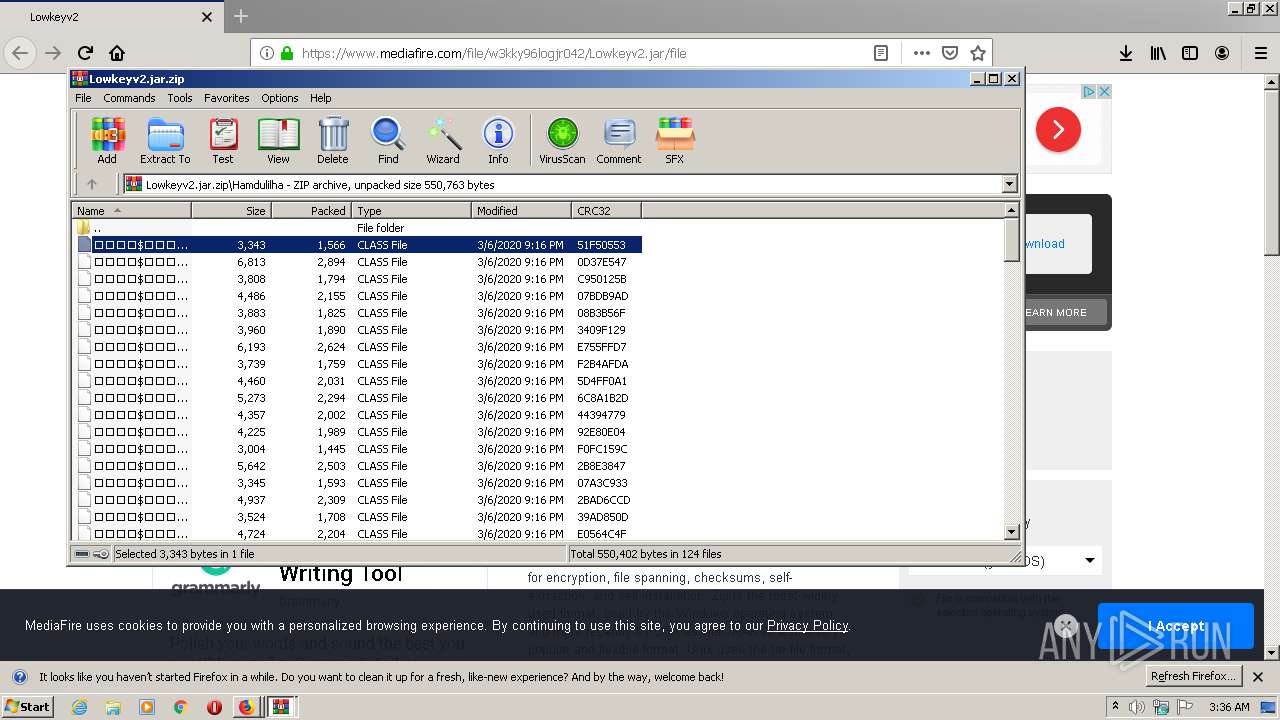The height and width of the screenshot is (720, 1280).
Task: Click the Delete recycle bin icon
Action: (333, 140)
